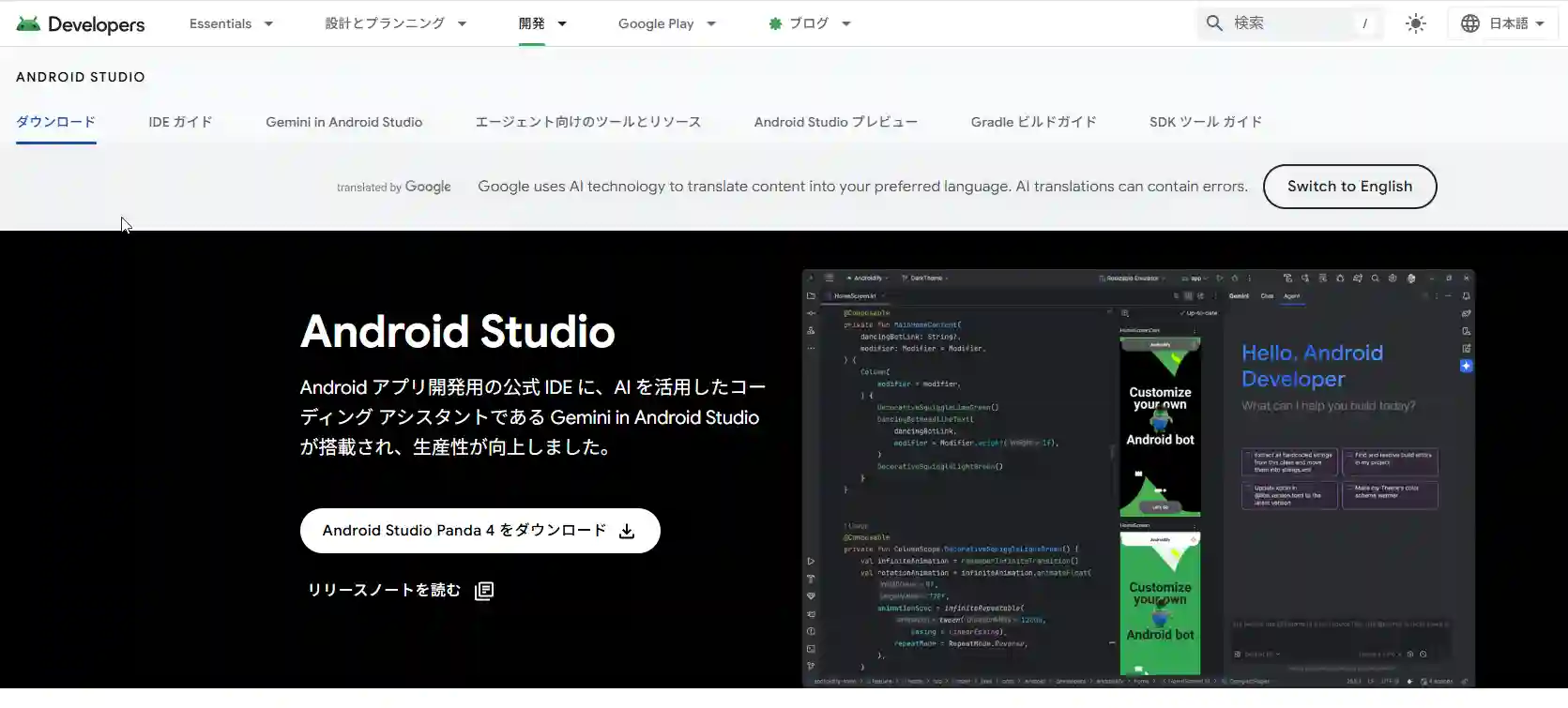Click the Android Studio IDE screenshot

1138,478
